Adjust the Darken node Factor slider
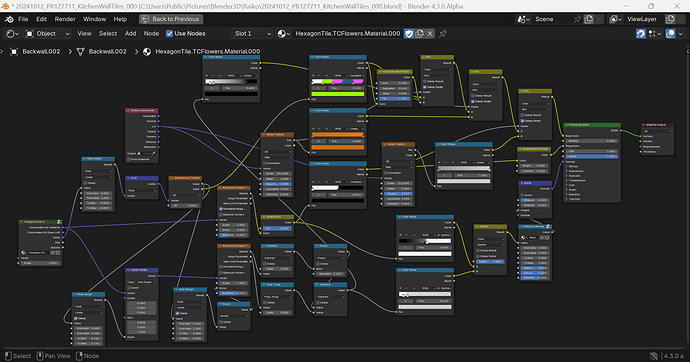This screenshot has width=690, height=362. pyautogui.click(x=490, y=261)
